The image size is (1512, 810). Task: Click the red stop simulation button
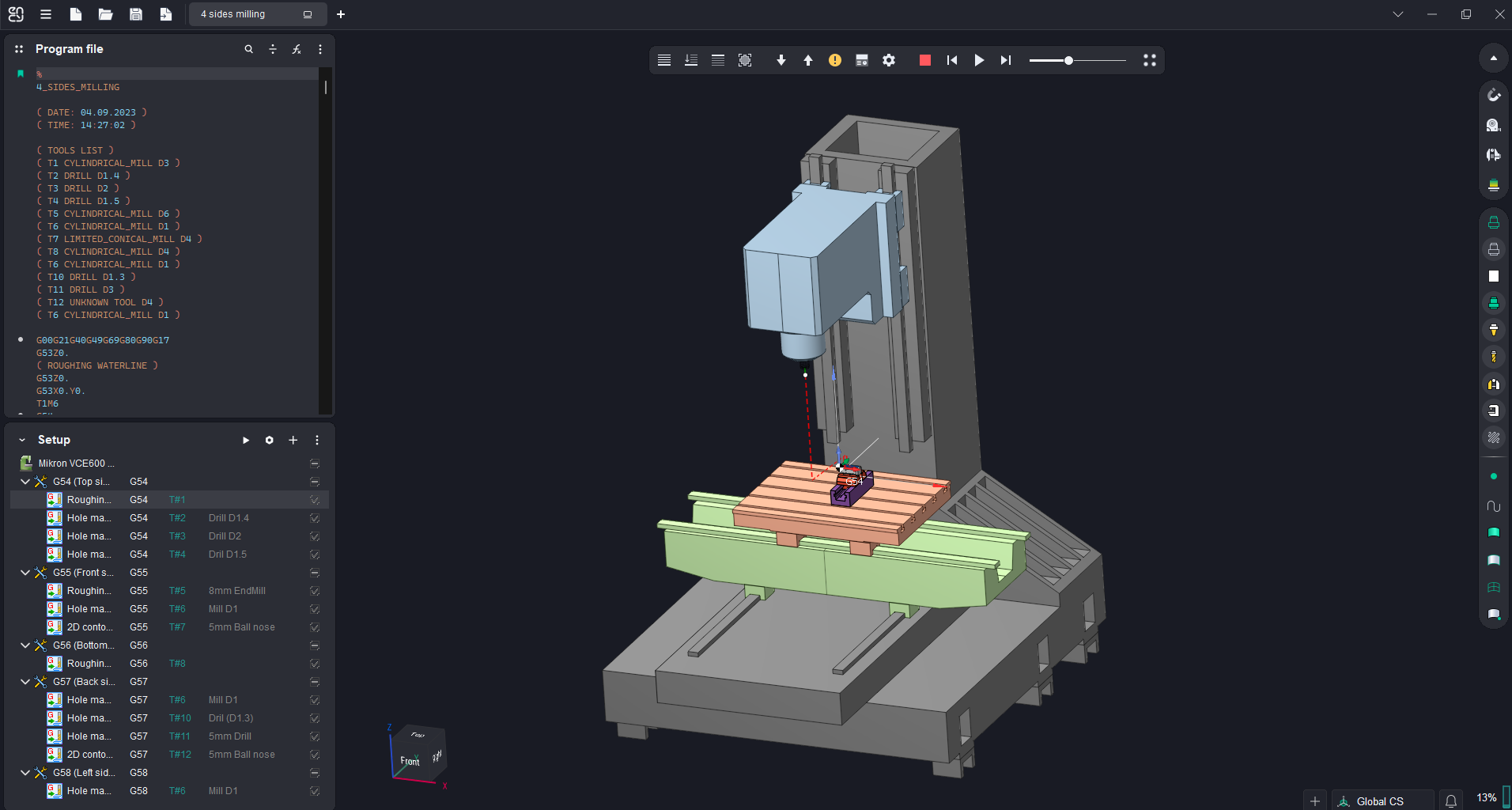(x=924, y=60)
